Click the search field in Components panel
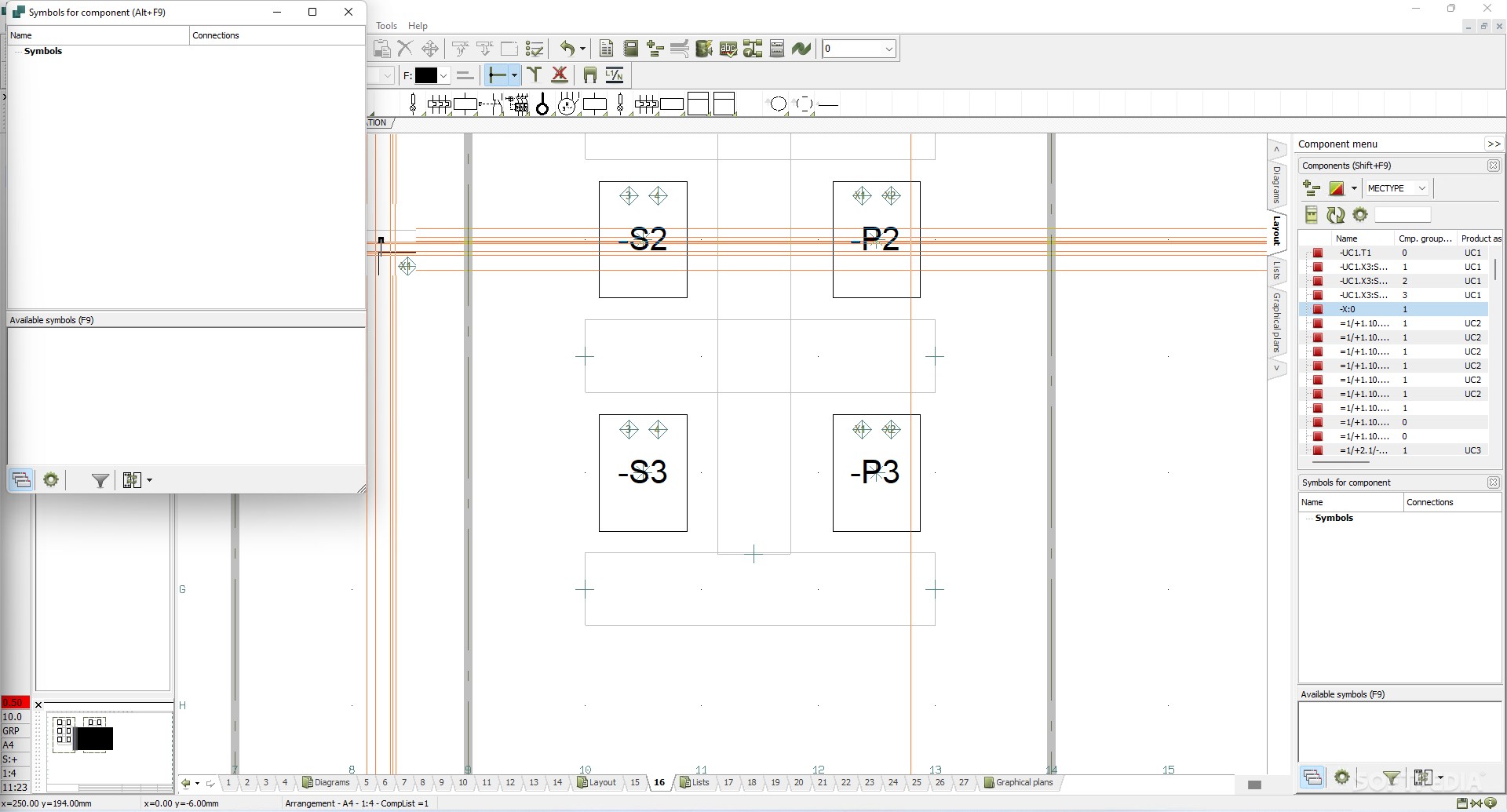Image resolution: width=1507 pixels, height=812 pixels. [x=1403, y=215]
